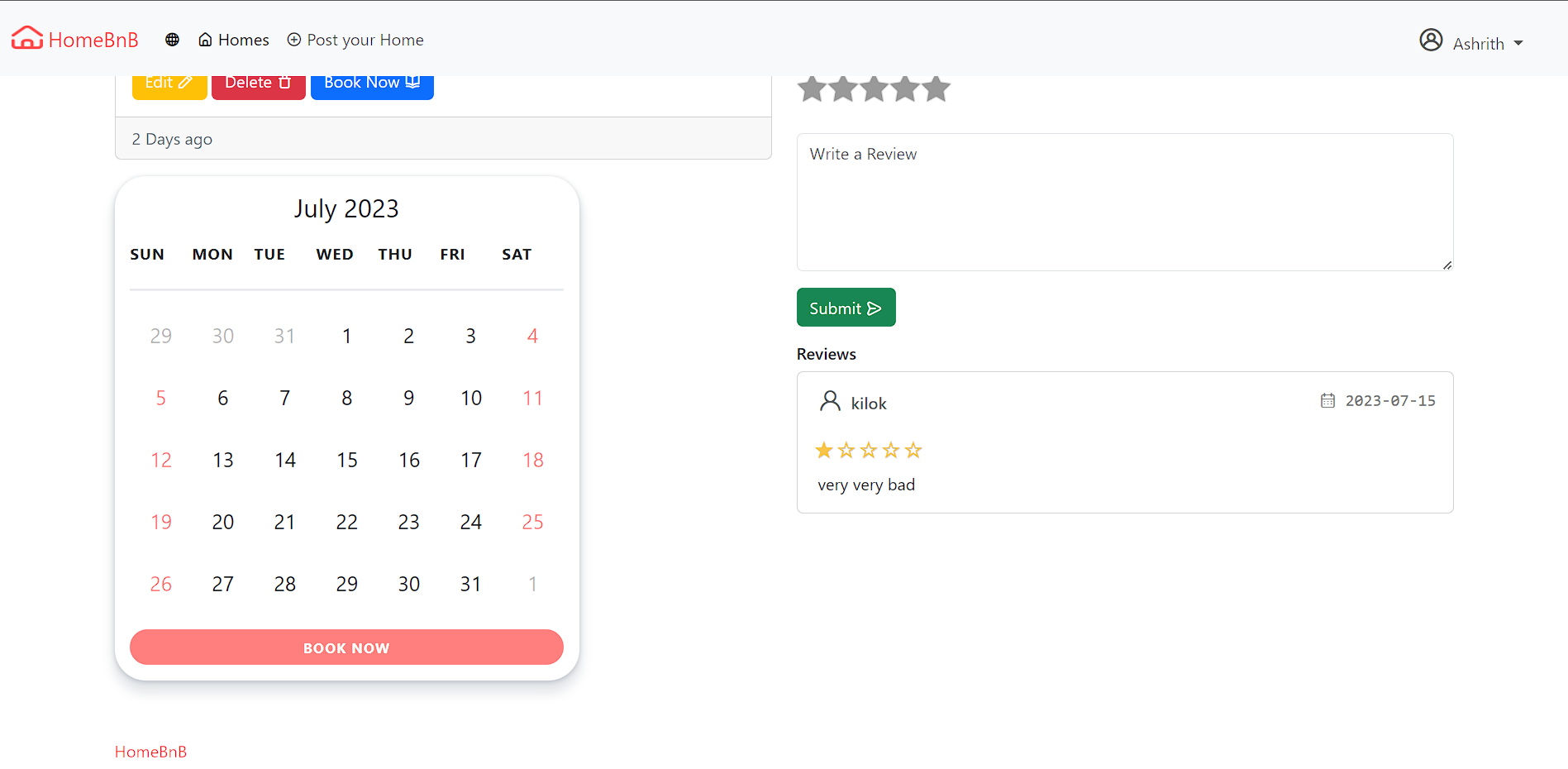
Task: Click the "very very bad" review text
Action: (866, 485)
